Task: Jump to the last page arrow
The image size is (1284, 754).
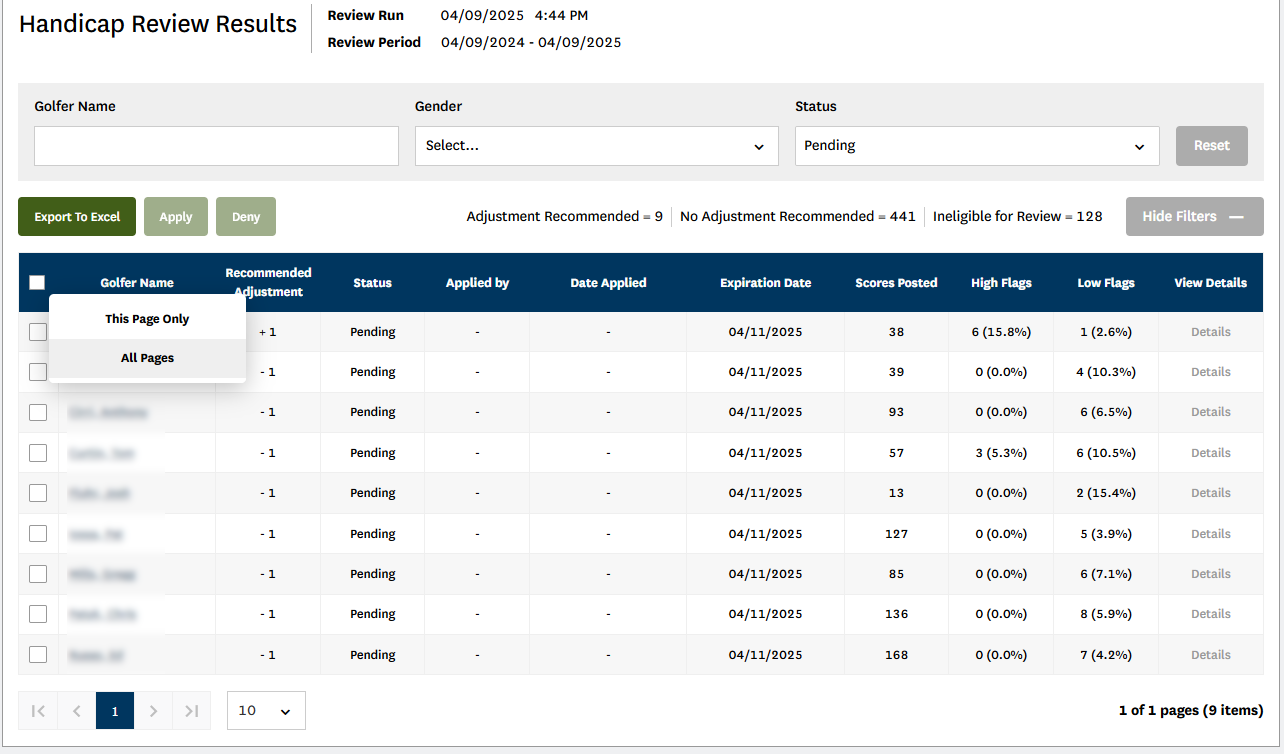Action: coord(192,711)
